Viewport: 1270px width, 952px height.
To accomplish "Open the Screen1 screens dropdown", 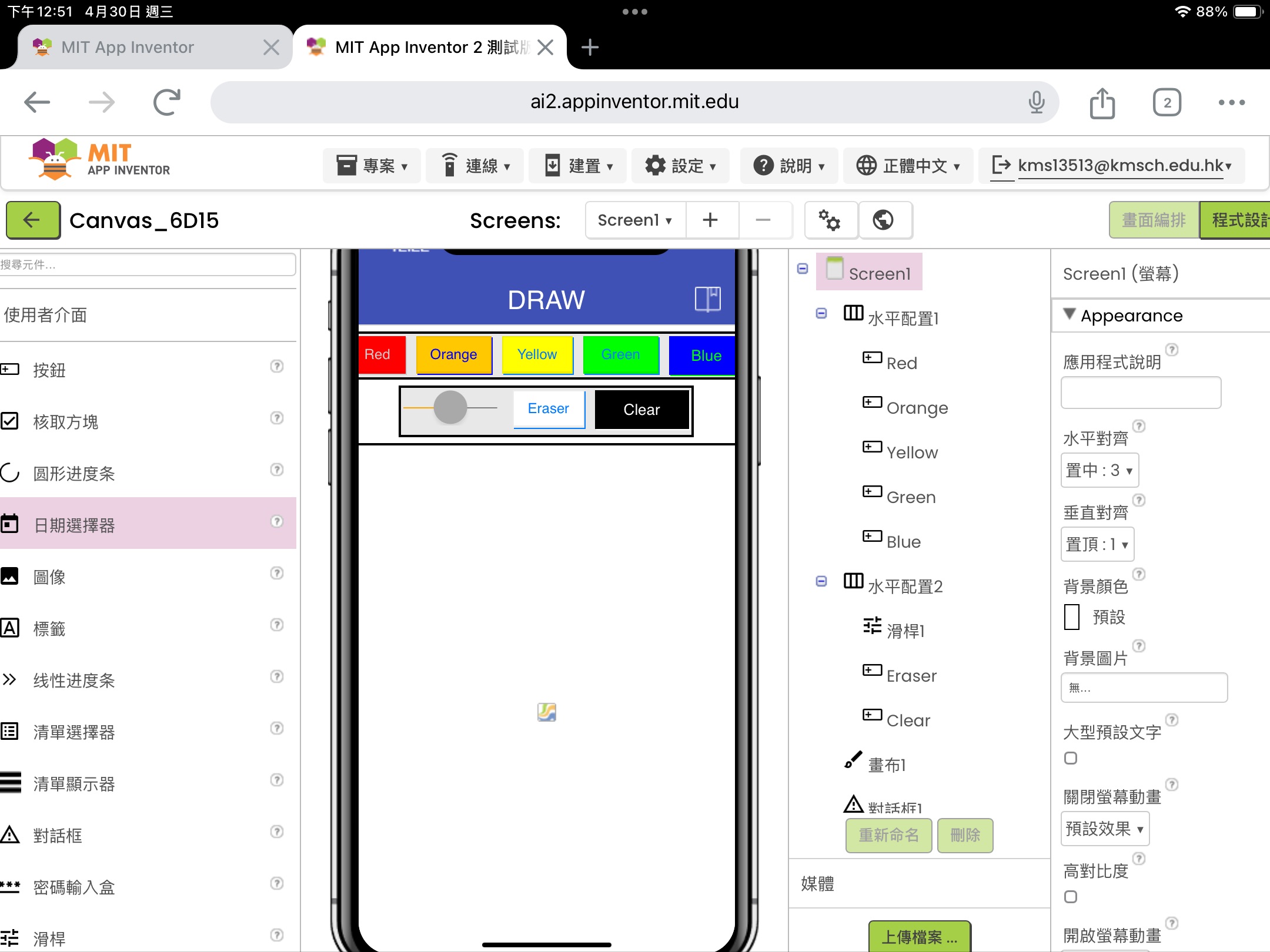I will 634,220.
